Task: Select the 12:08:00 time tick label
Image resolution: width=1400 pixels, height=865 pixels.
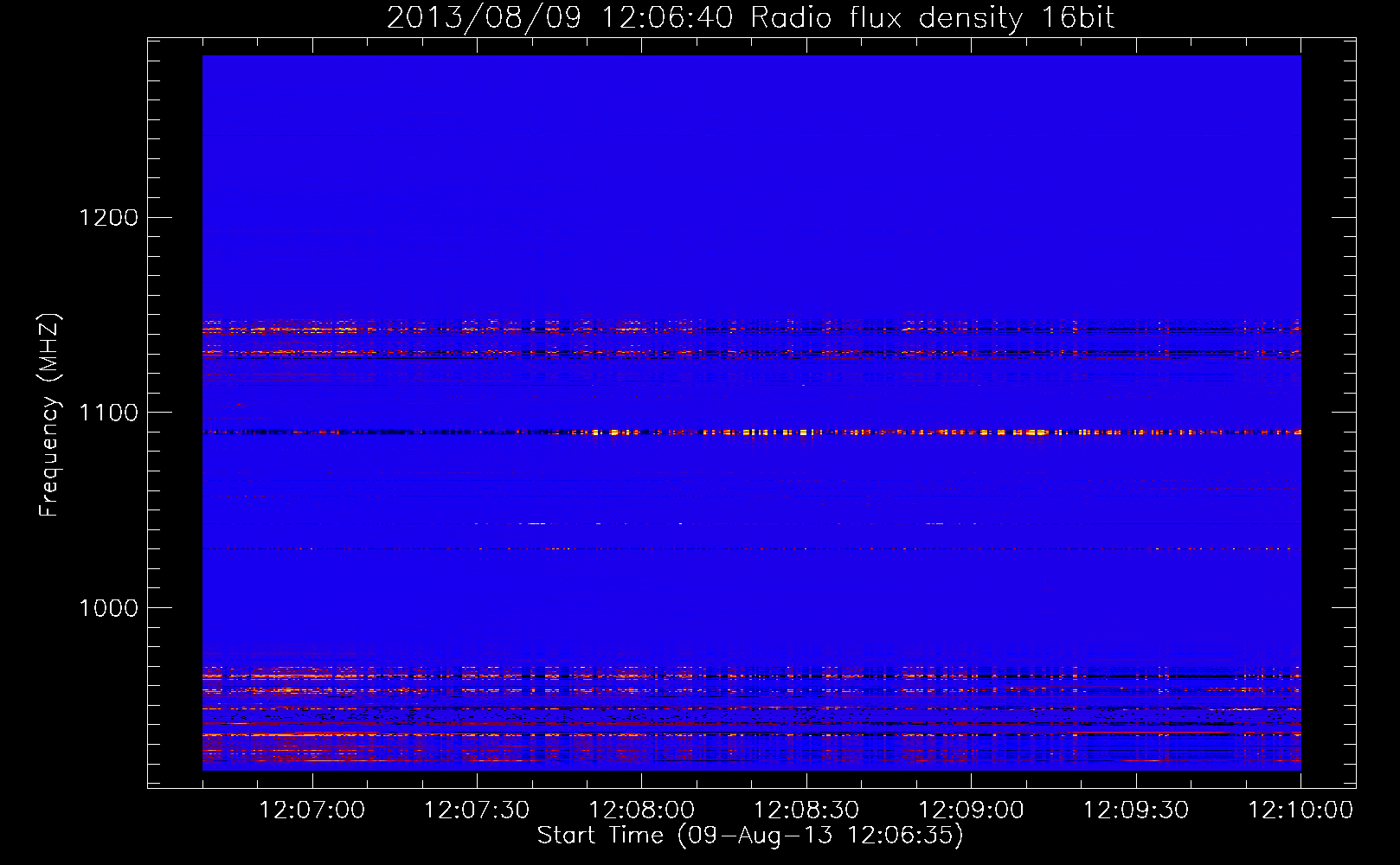Action: pyautogui.click(x=642, y=810)
